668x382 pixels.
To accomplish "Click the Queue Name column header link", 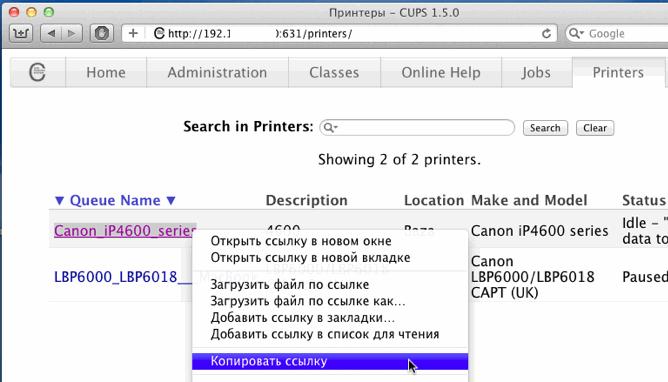I will pyautogui.click(x=115, y=201).
